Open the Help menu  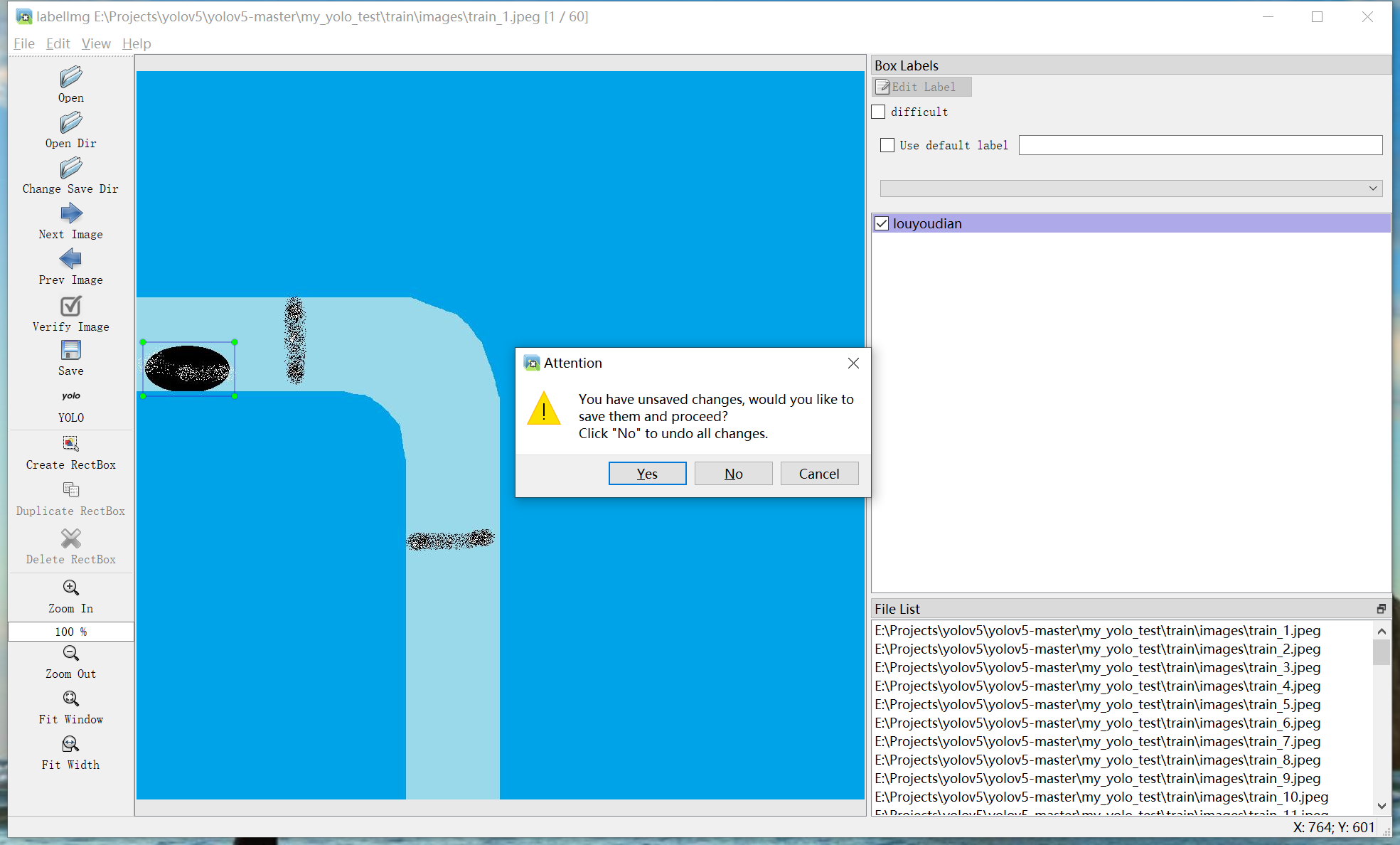point(137,43)
